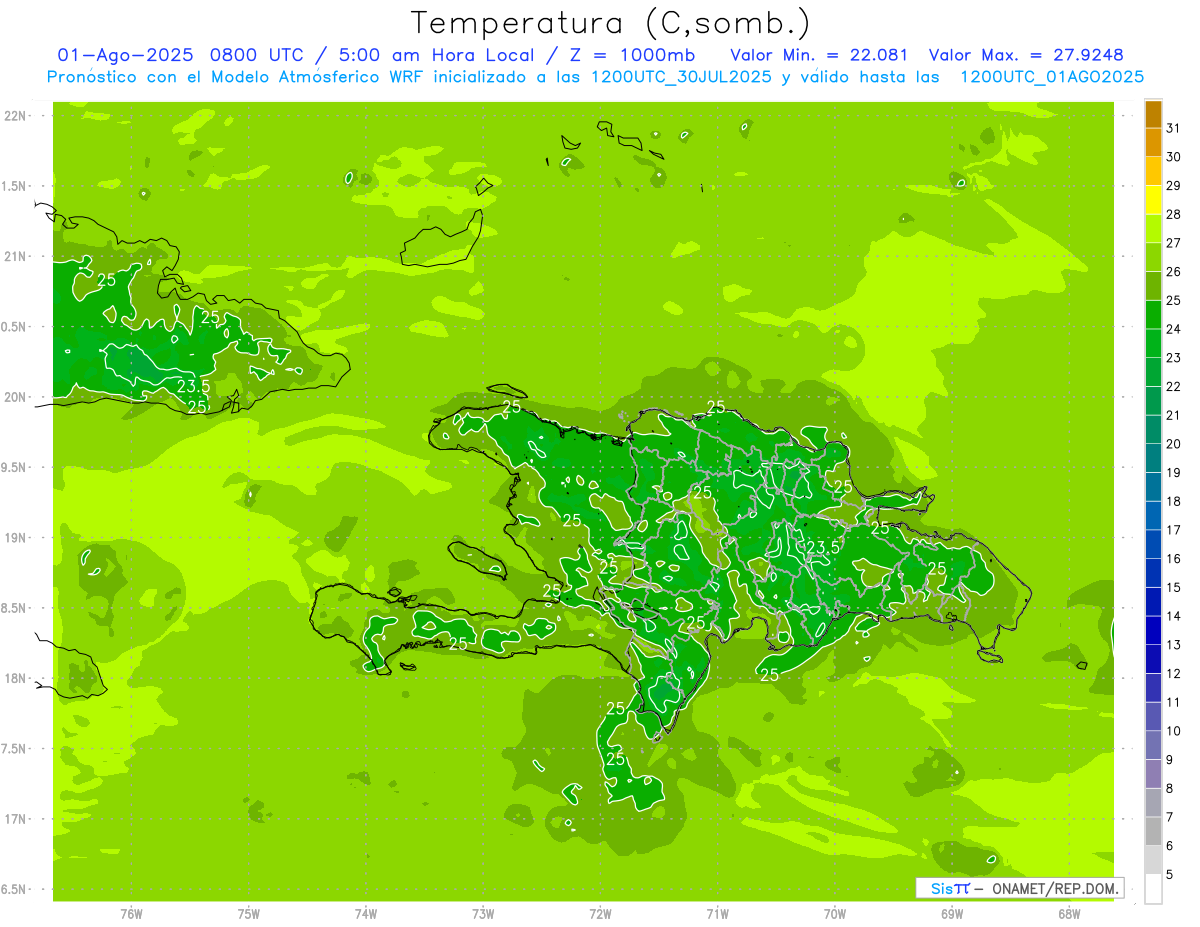Click the "SisPI – ONAMET/REP.DOM." credit box
The image size is (1200, 927).
(1020, 888)
